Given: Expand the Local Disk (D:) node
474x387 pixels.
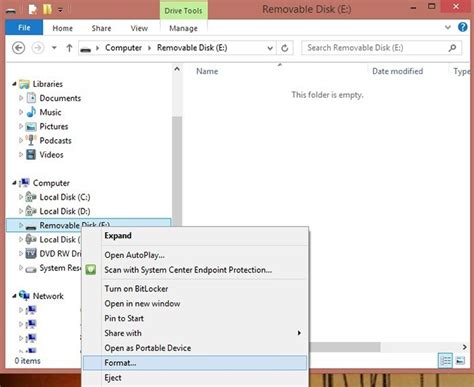Looking at the screenshot, I should click(x=21, y=211).
